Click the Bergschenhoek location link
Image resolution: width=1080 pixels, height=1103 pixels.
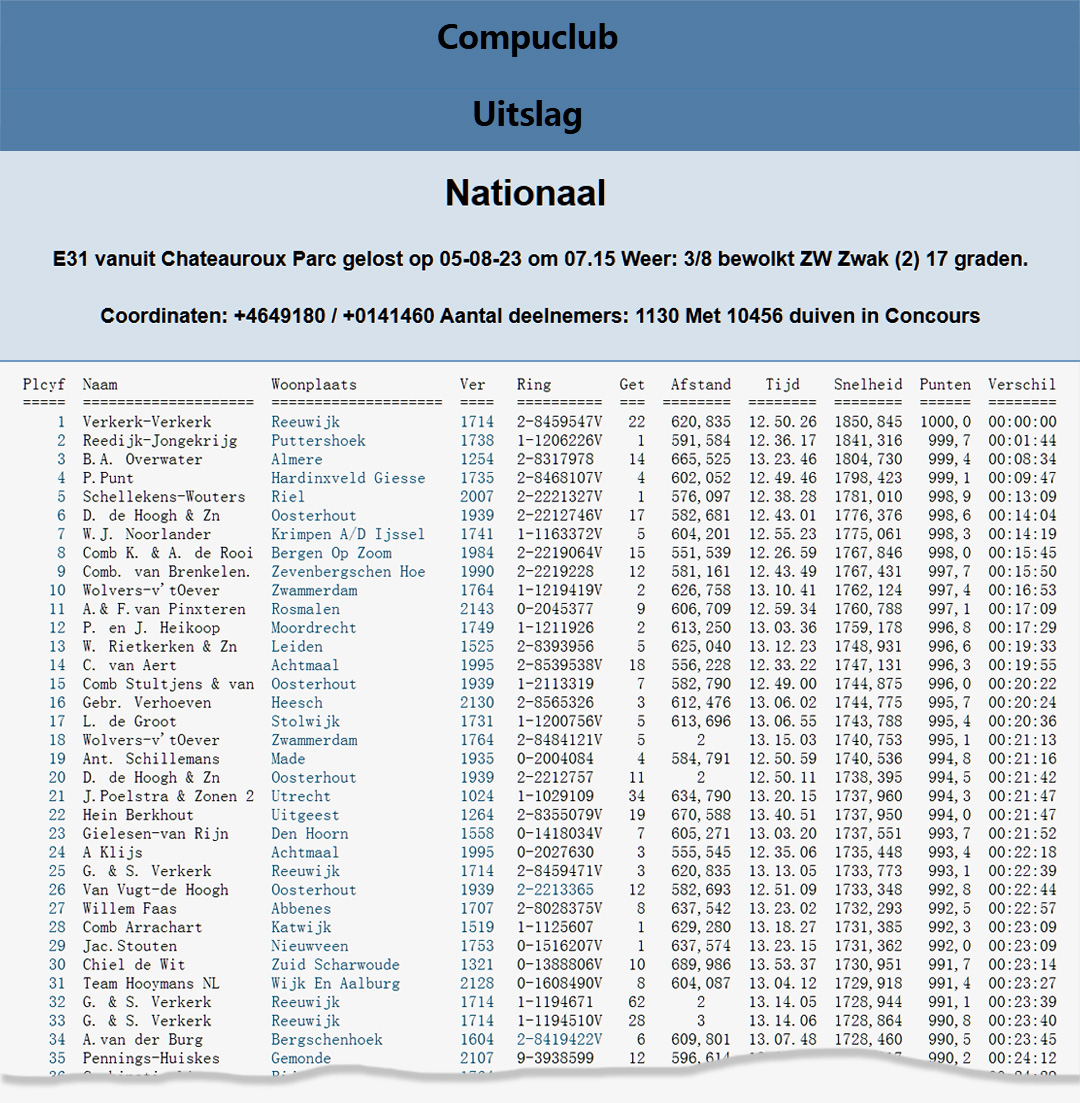point(327,1040)
